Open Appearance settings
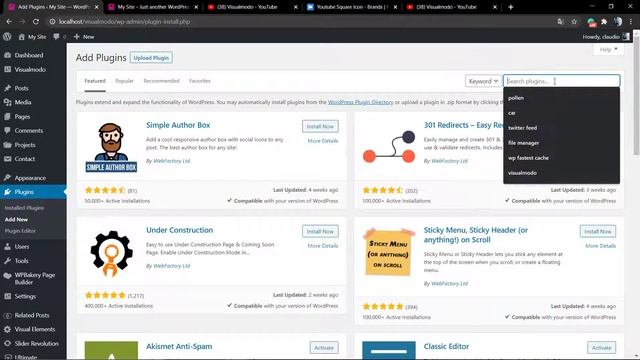 coord(30,178)
